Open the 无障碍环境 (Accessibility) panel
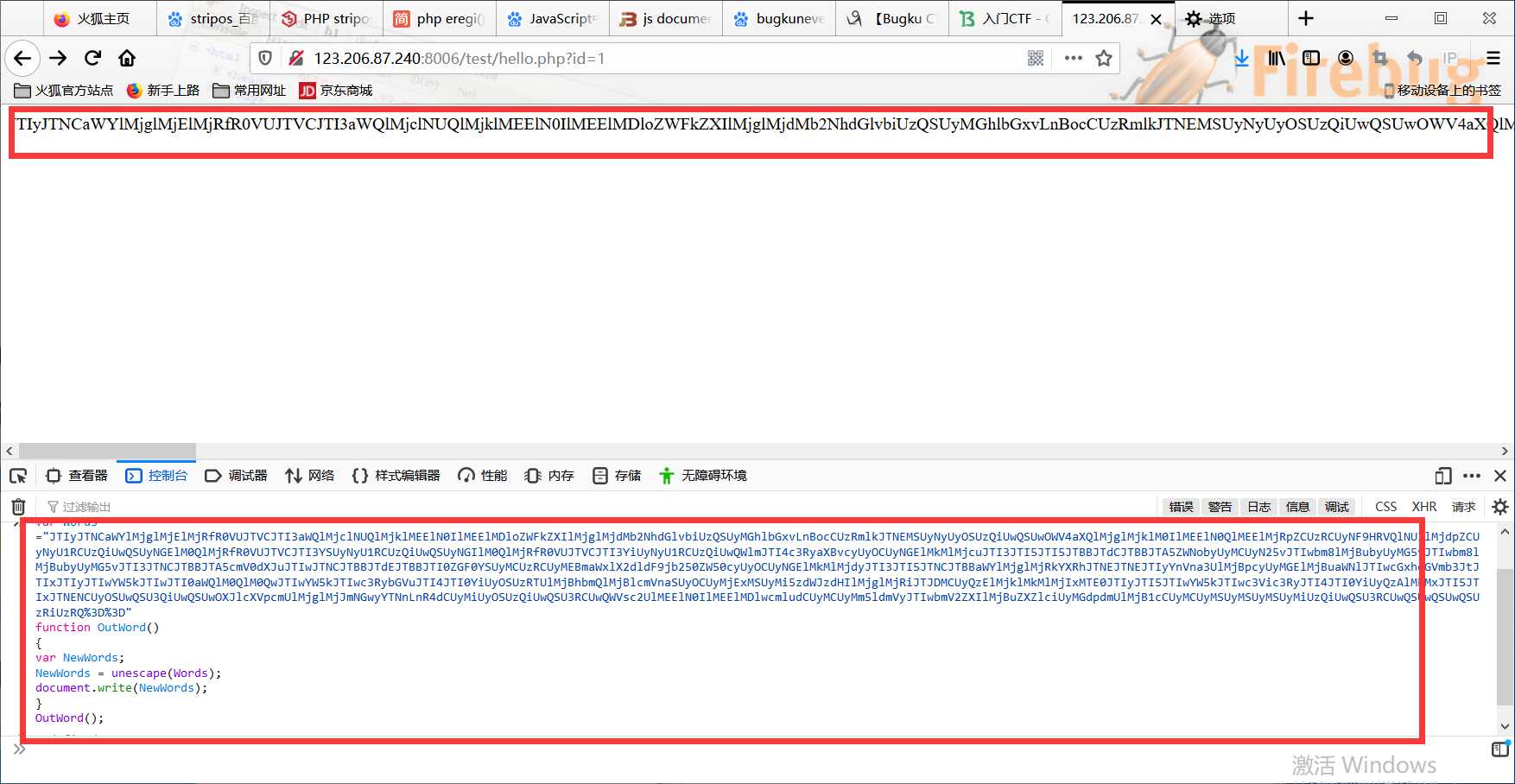Screen dimensions: 1515x784 pos(702,476)
